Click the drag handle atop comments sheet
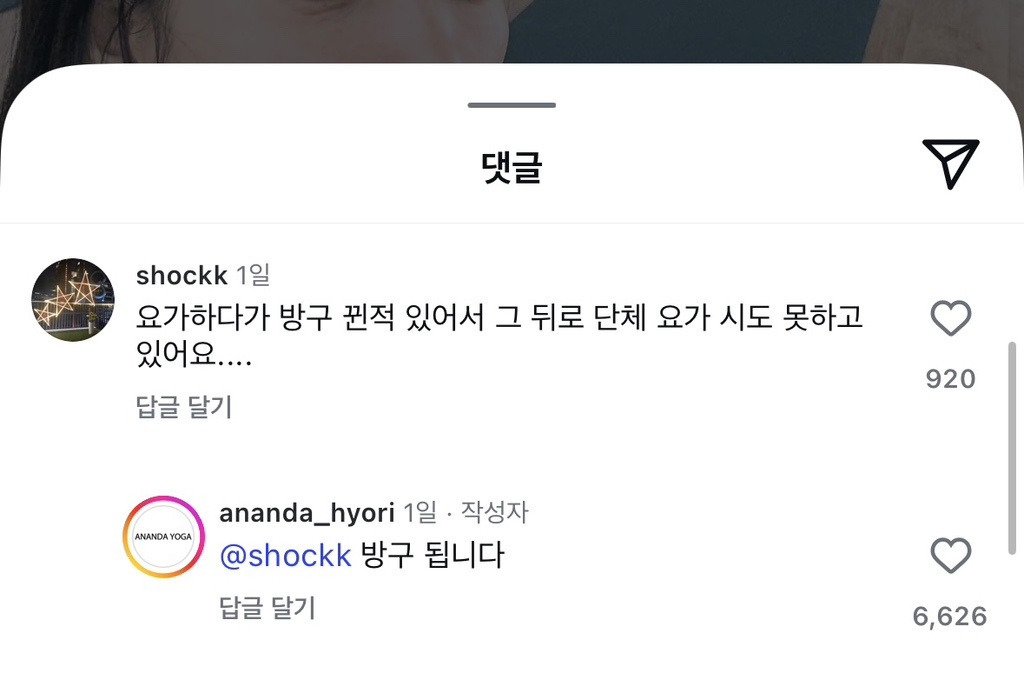Screen dimensions: 1024x680 tap(511, 105)
